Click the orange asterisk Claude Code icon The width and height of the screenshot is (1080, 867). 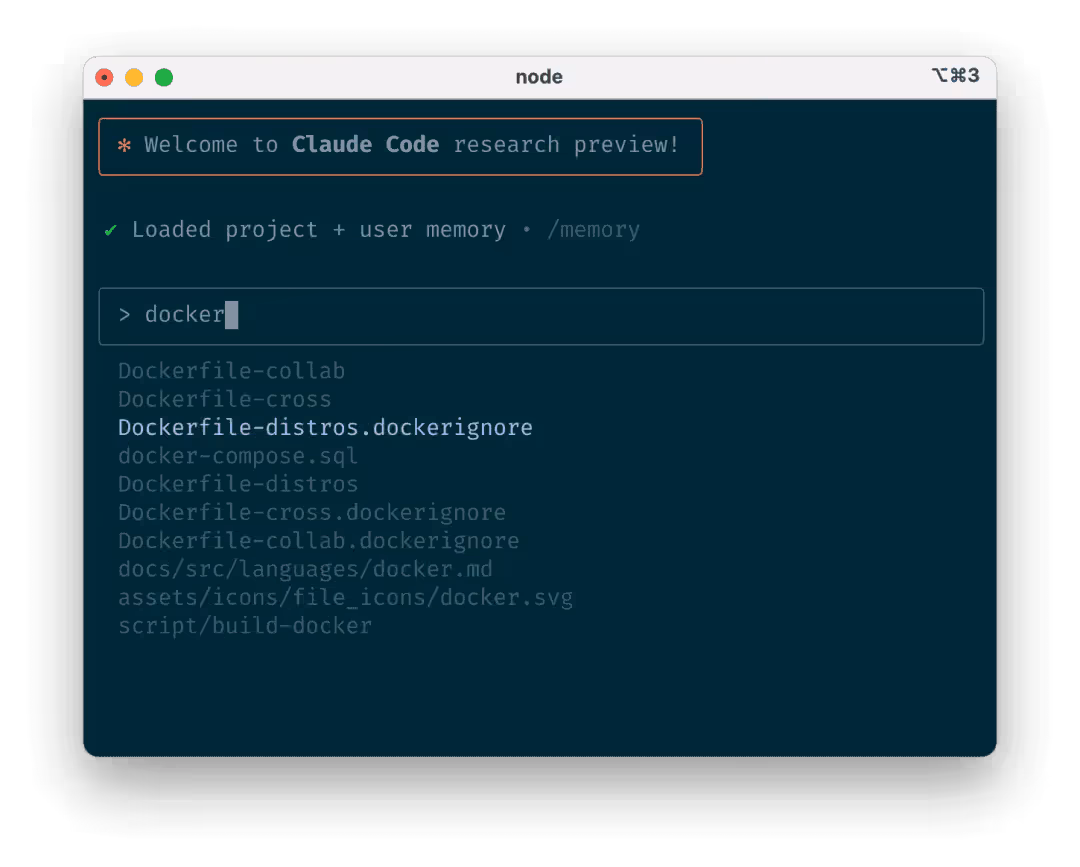click(124, 146)
